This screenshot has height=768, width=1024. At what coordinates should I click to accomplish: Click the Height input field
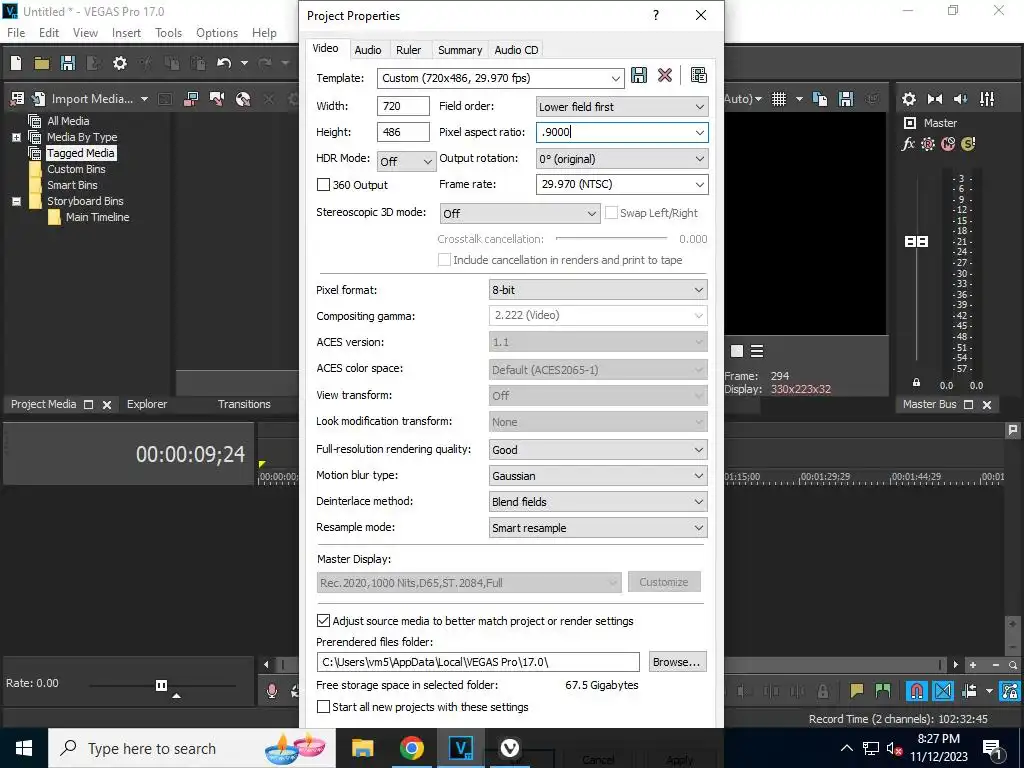click(403, 132)
